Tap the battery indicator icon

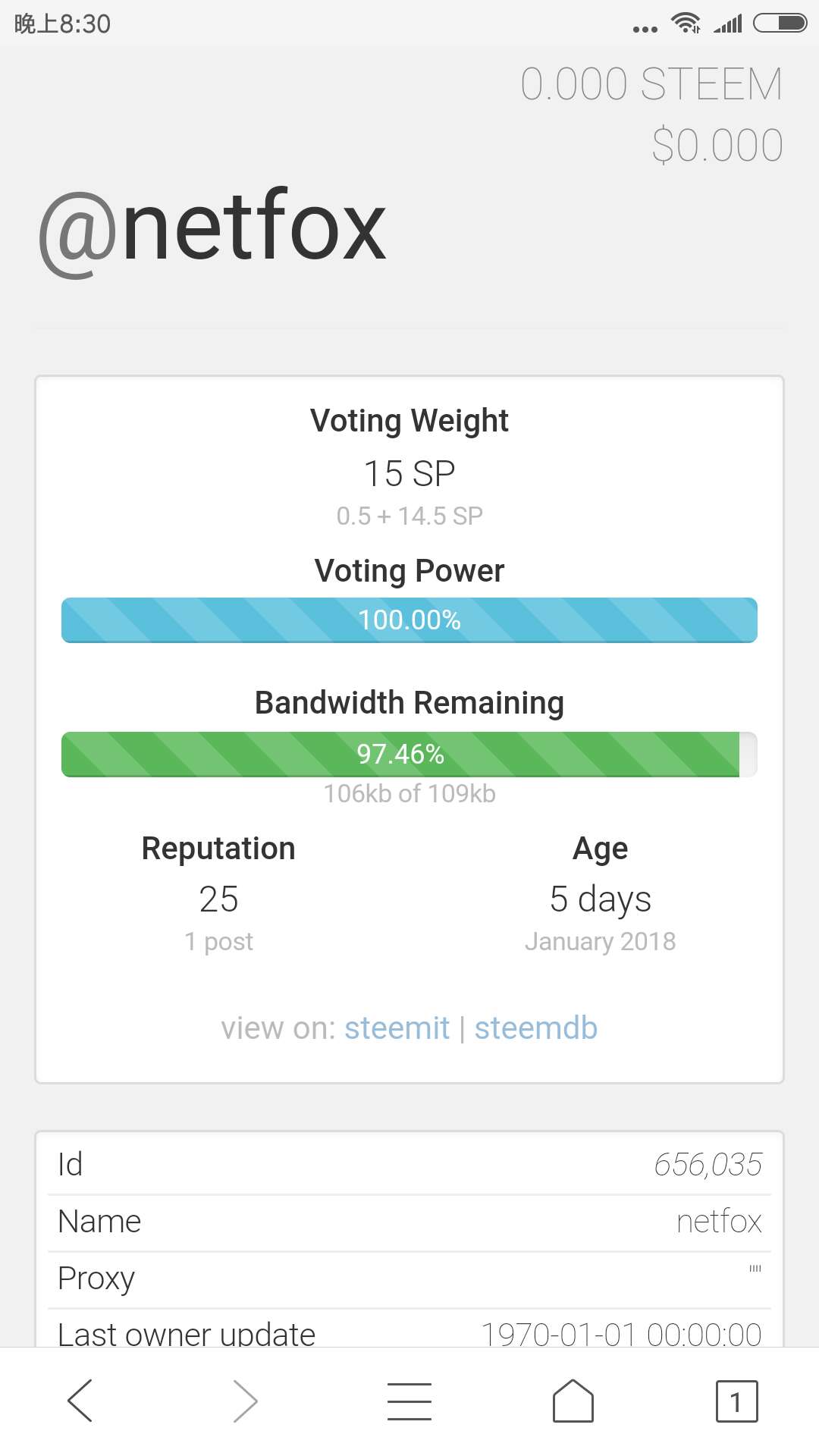(780, 24)
